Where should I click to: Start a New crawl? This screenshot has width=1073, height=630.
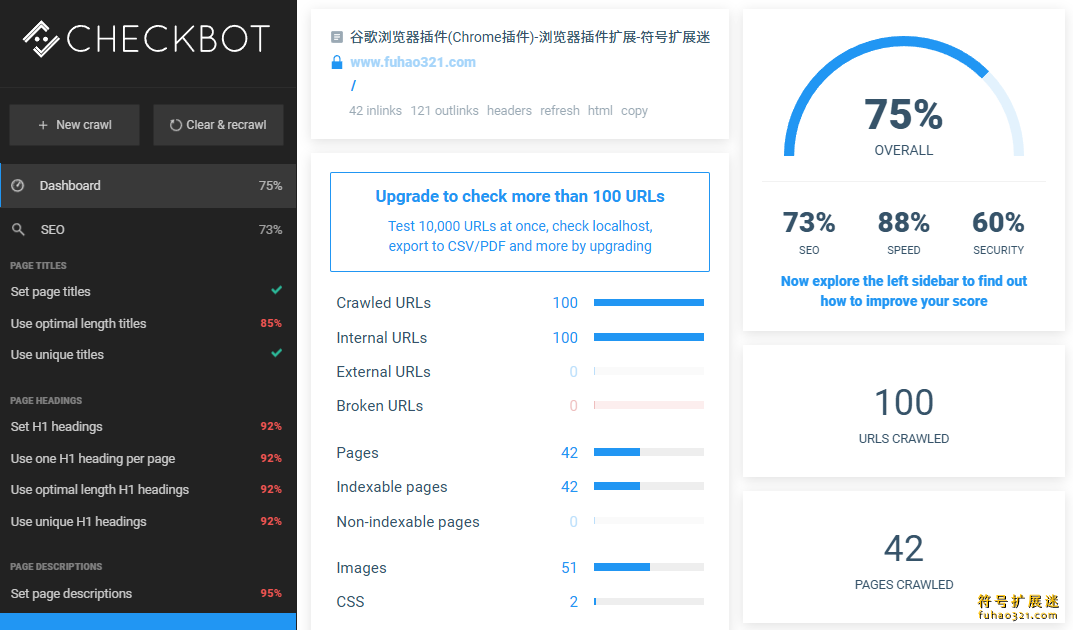(75, 124)
